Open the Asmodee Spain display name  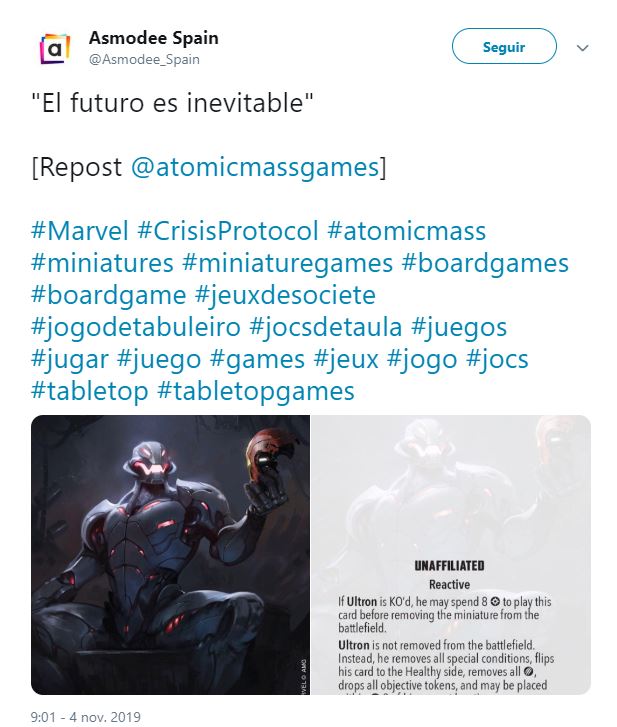(153, 38)
